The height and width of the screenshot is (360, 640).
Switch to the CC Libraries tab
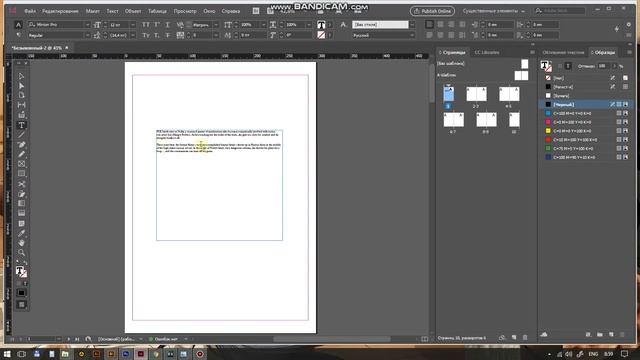(487, 52)
